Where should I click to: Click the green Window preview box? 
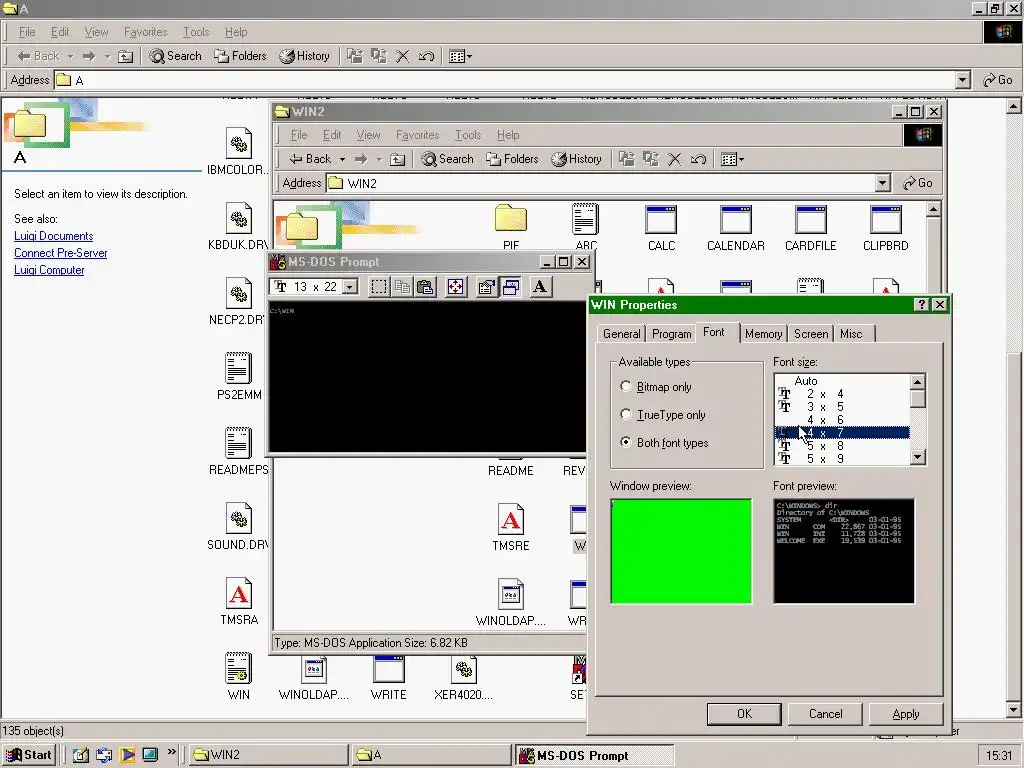click(680, 551)
